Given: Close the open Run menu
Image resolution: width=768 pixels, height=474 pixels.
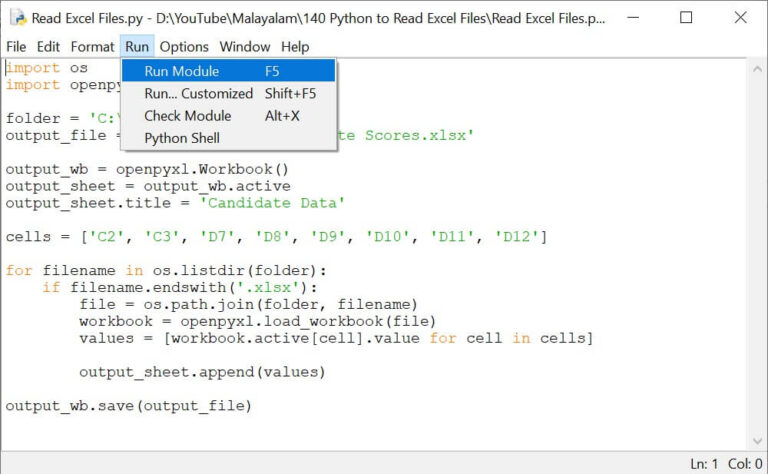Looking at the screenshot, I should pyautogui.click(x=137, y=47).
